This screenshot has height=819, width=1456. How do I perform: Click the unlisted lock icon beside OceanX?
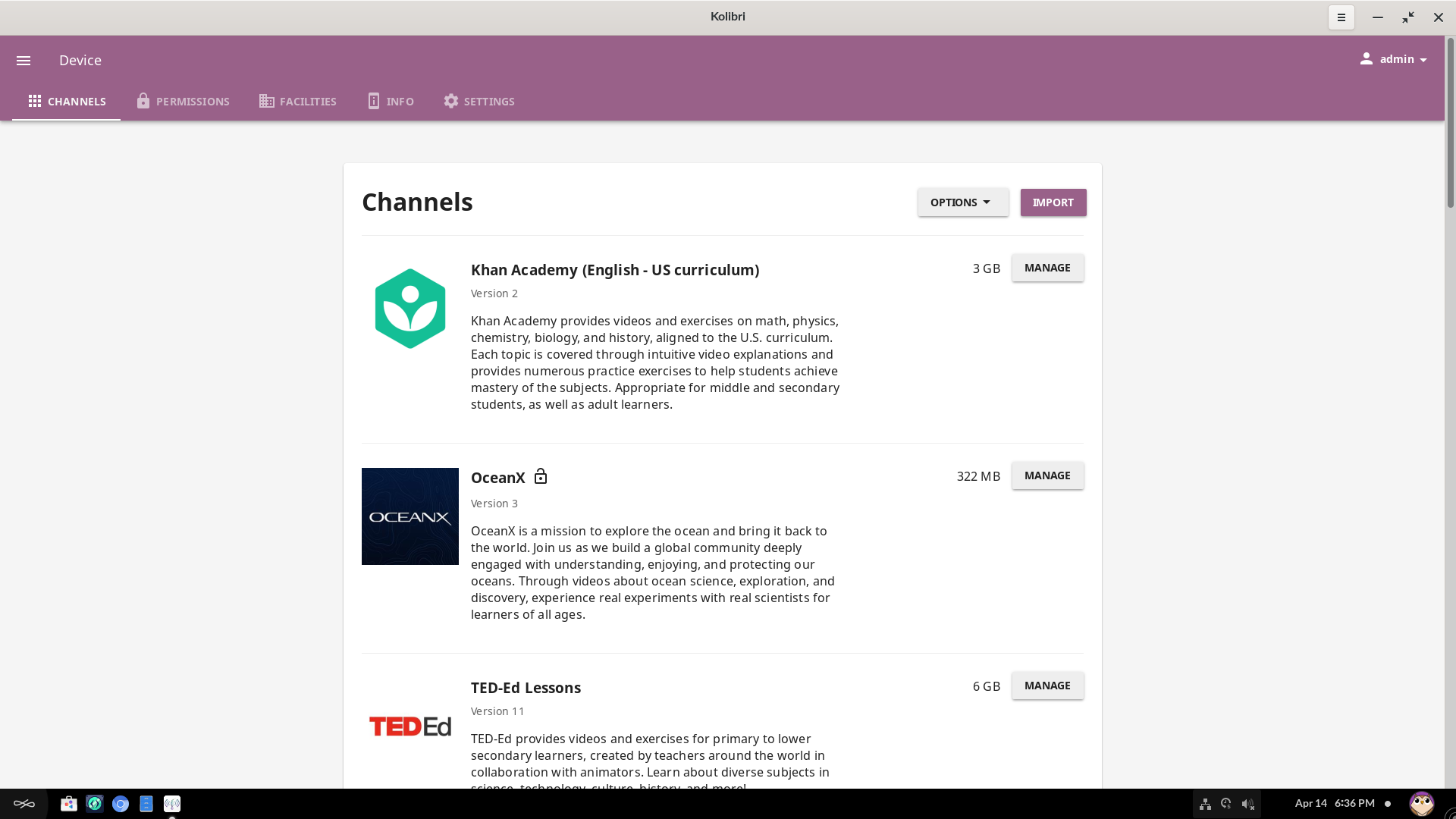pos(540,476)
